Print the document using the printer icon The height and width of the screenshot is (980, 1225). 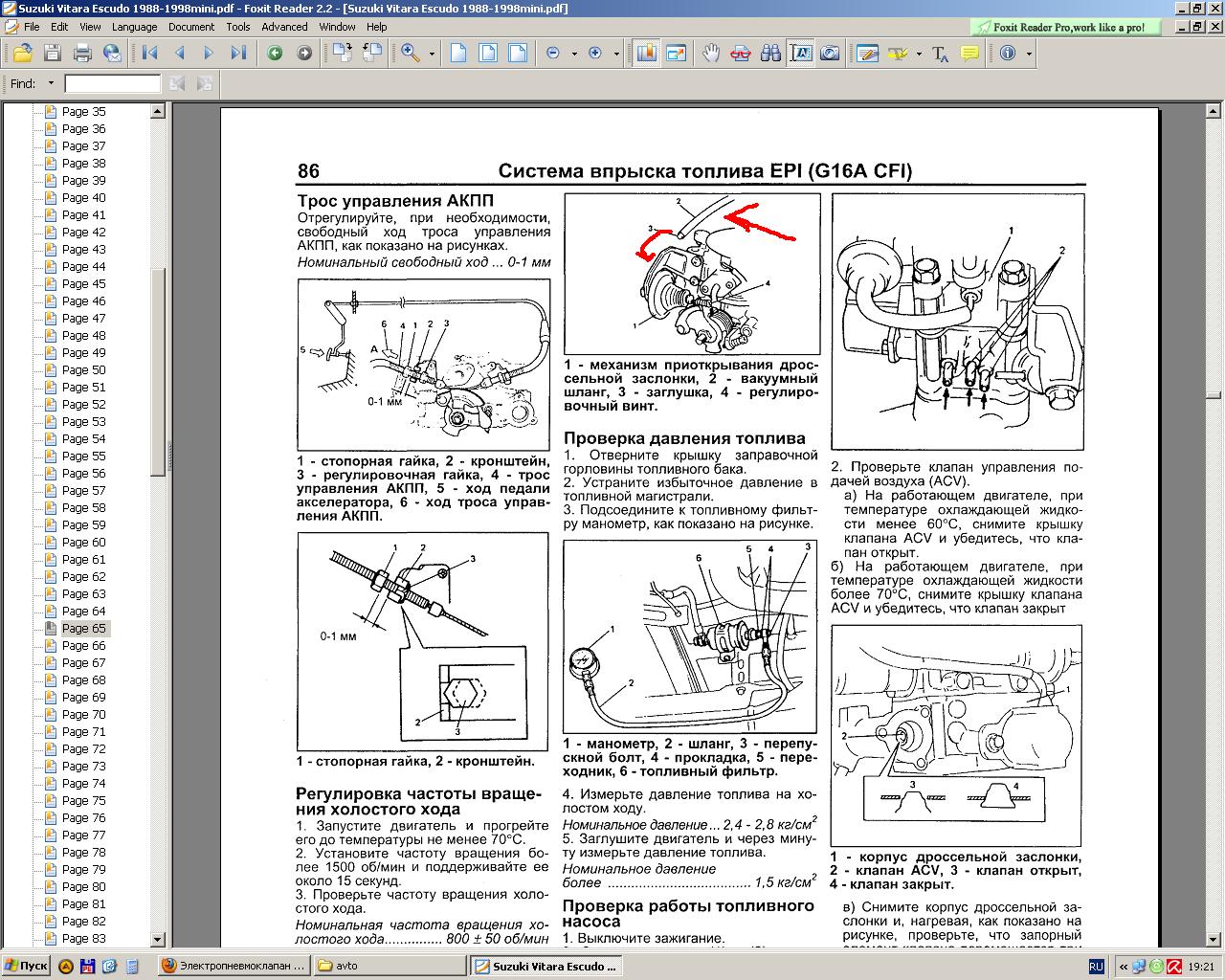[82, 54]
